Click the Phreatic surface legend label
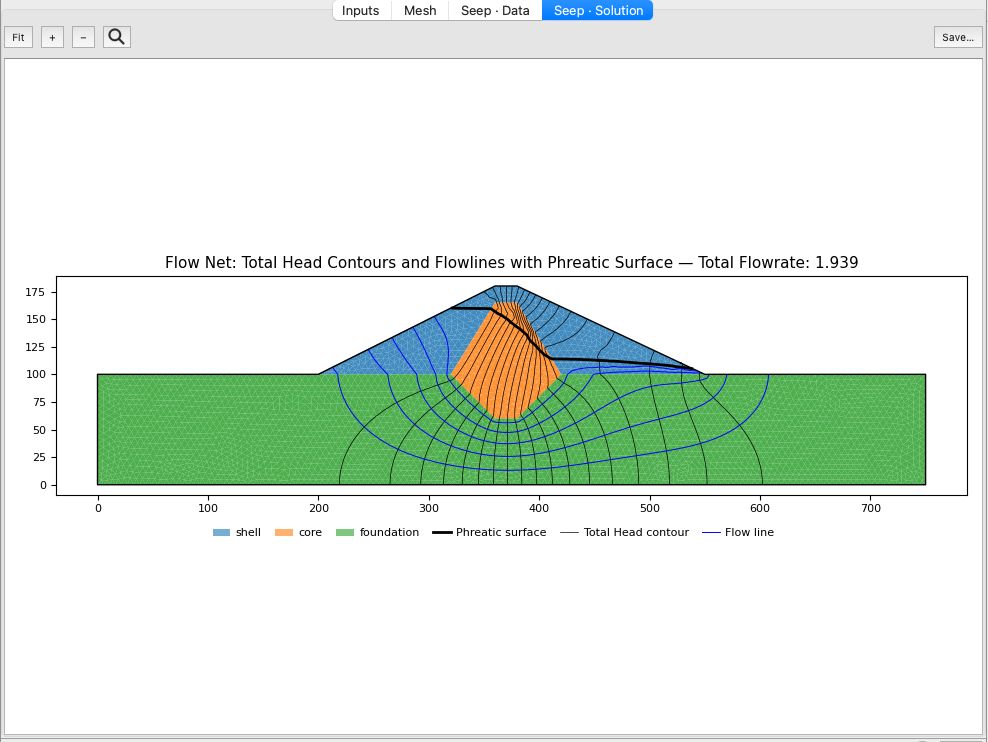 (x=501, y=532)
